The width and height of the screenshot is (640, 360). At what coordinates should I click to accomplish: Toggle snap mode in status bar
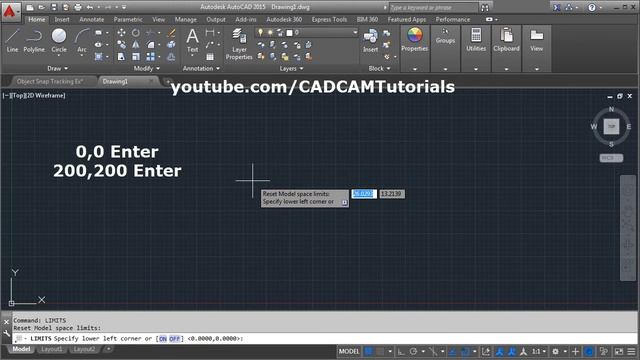[380, 351]
